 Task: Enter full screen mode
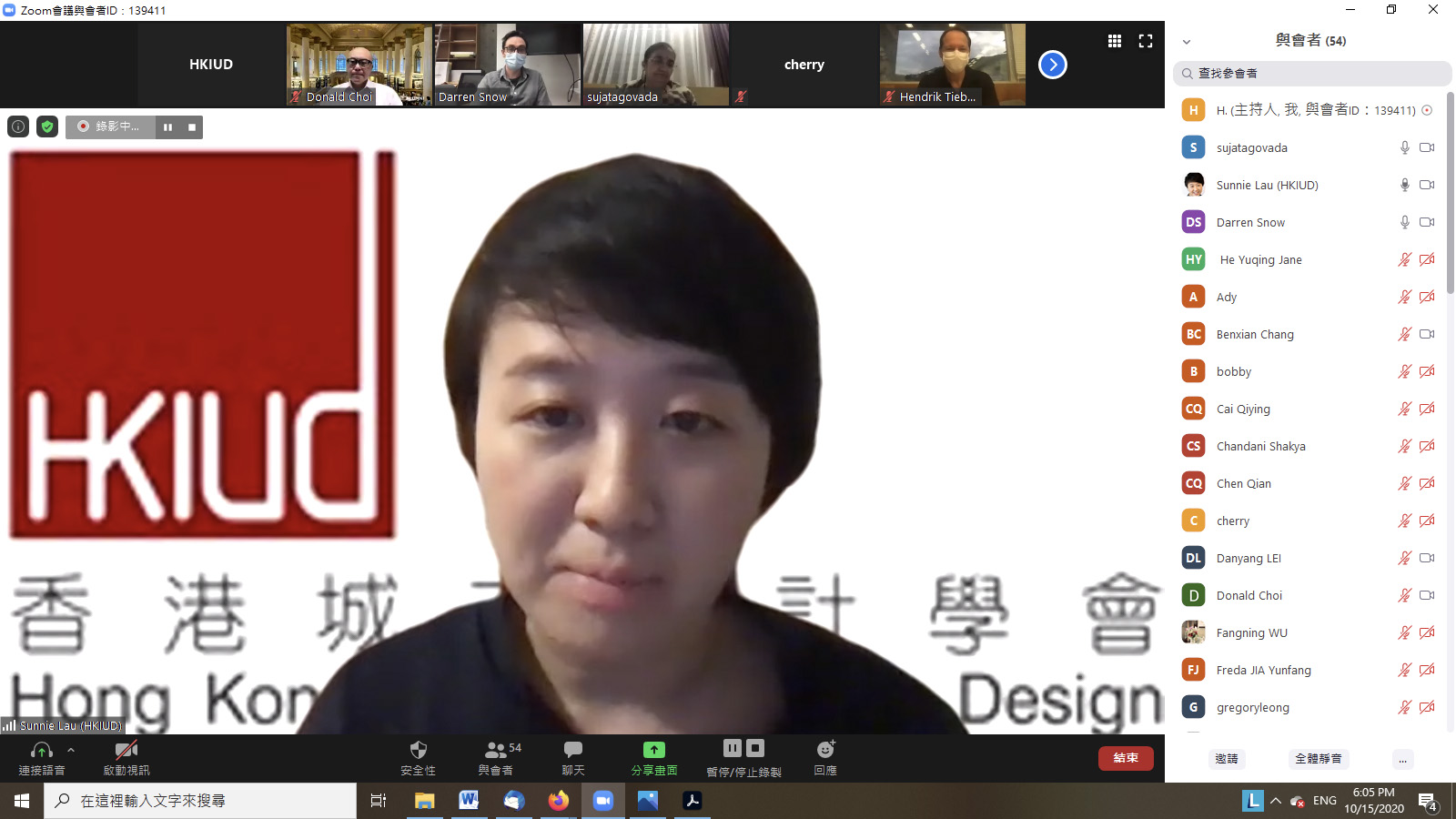click(x=1146, y=41)
